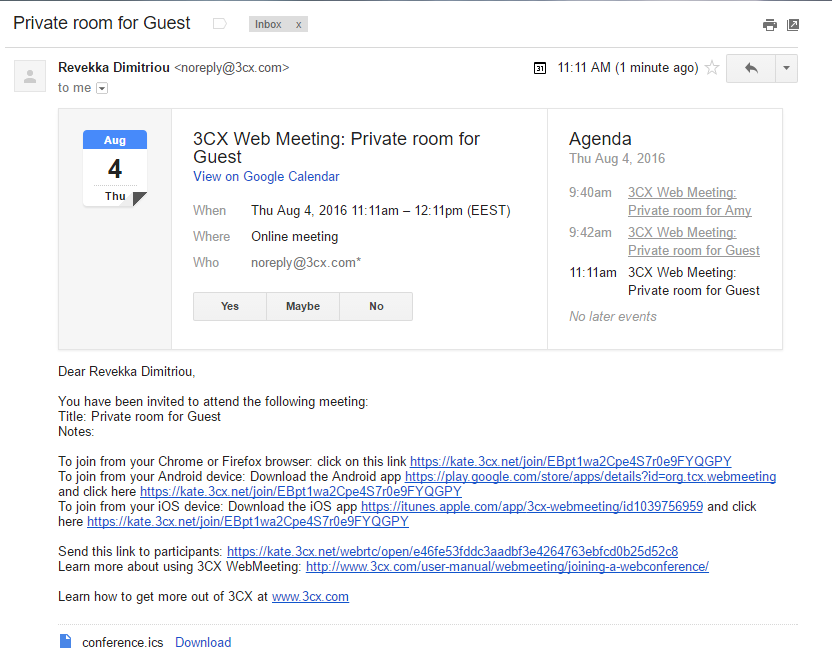Click the sender's avatar icon
Screen dimensions: 832x664
point(30,76)
